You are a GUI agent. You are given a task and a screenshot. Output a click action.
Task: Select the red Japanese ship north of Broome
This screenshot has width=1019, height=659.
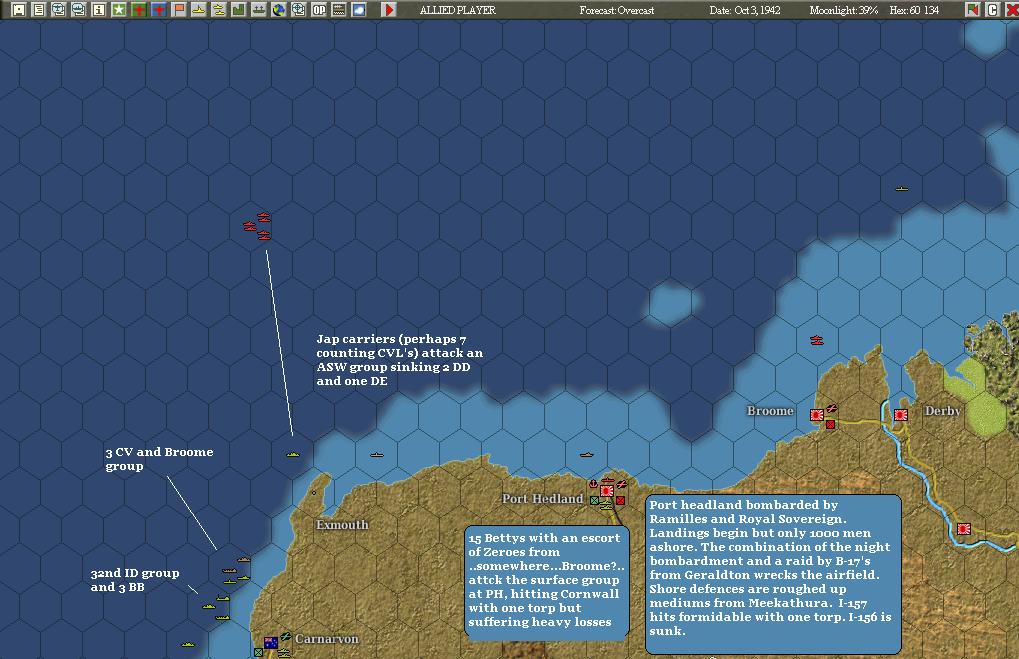pos(817,340)
